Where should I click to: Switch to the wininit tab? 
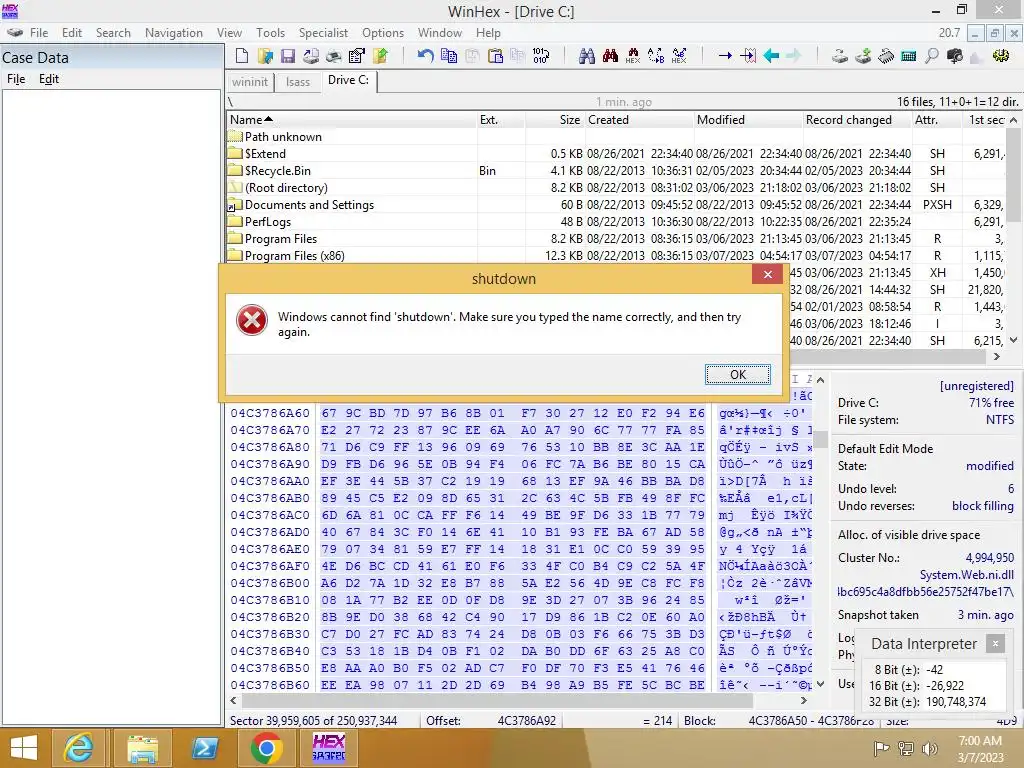(x=249, y=82)
